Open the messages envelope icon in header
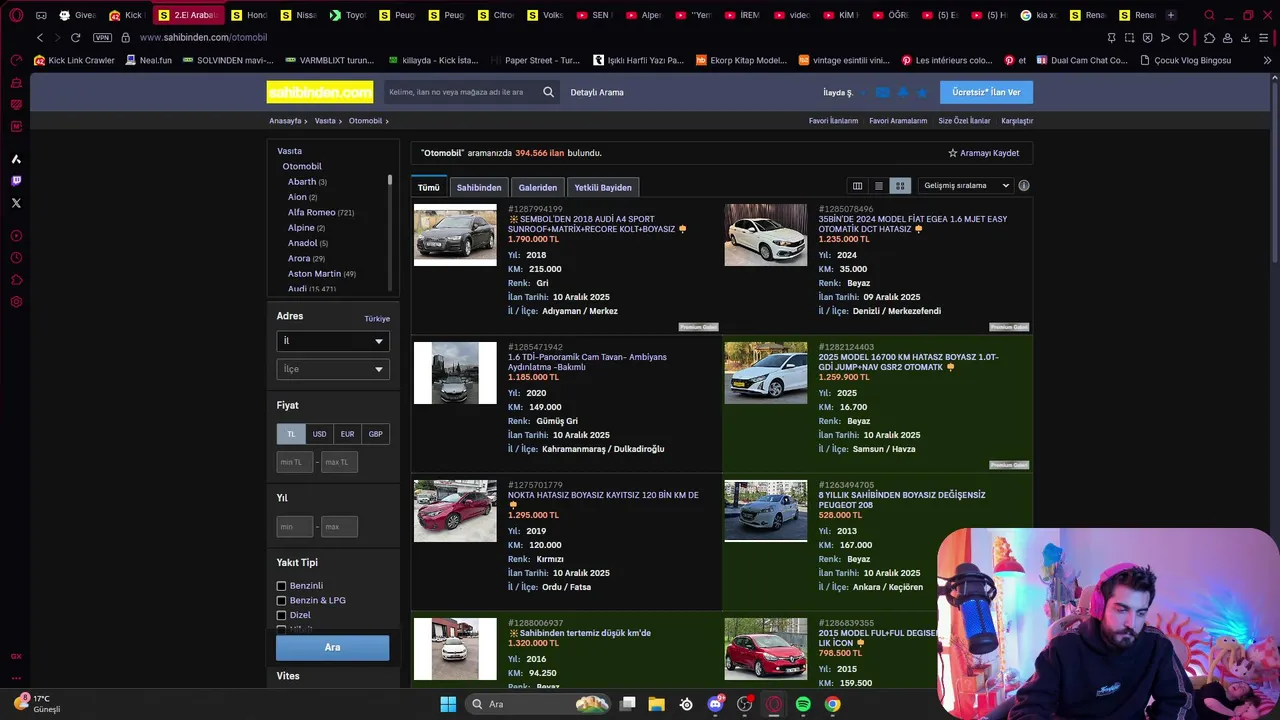1280x720 pixels. (x=882, y=92)
